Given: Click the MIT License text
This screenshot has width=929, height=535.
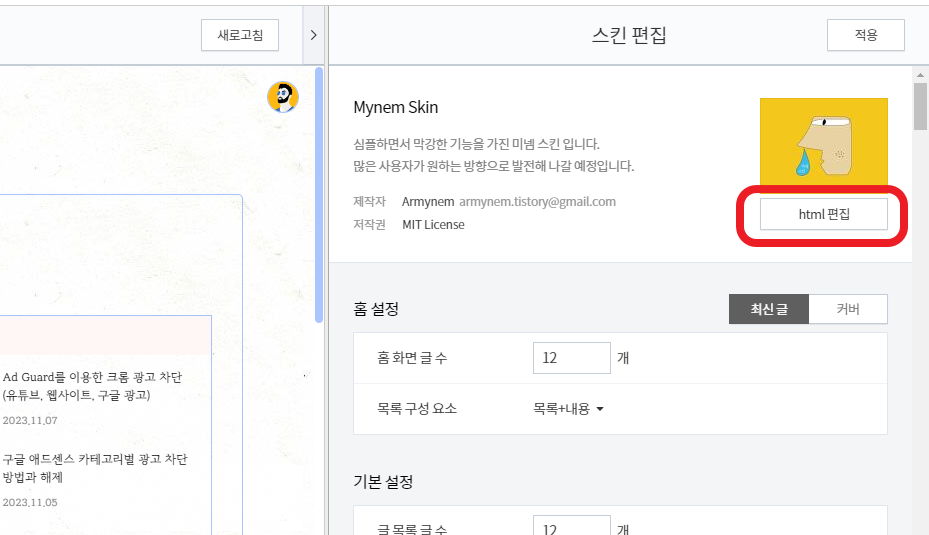Looking at the screenshot, I should coord(433,225).
